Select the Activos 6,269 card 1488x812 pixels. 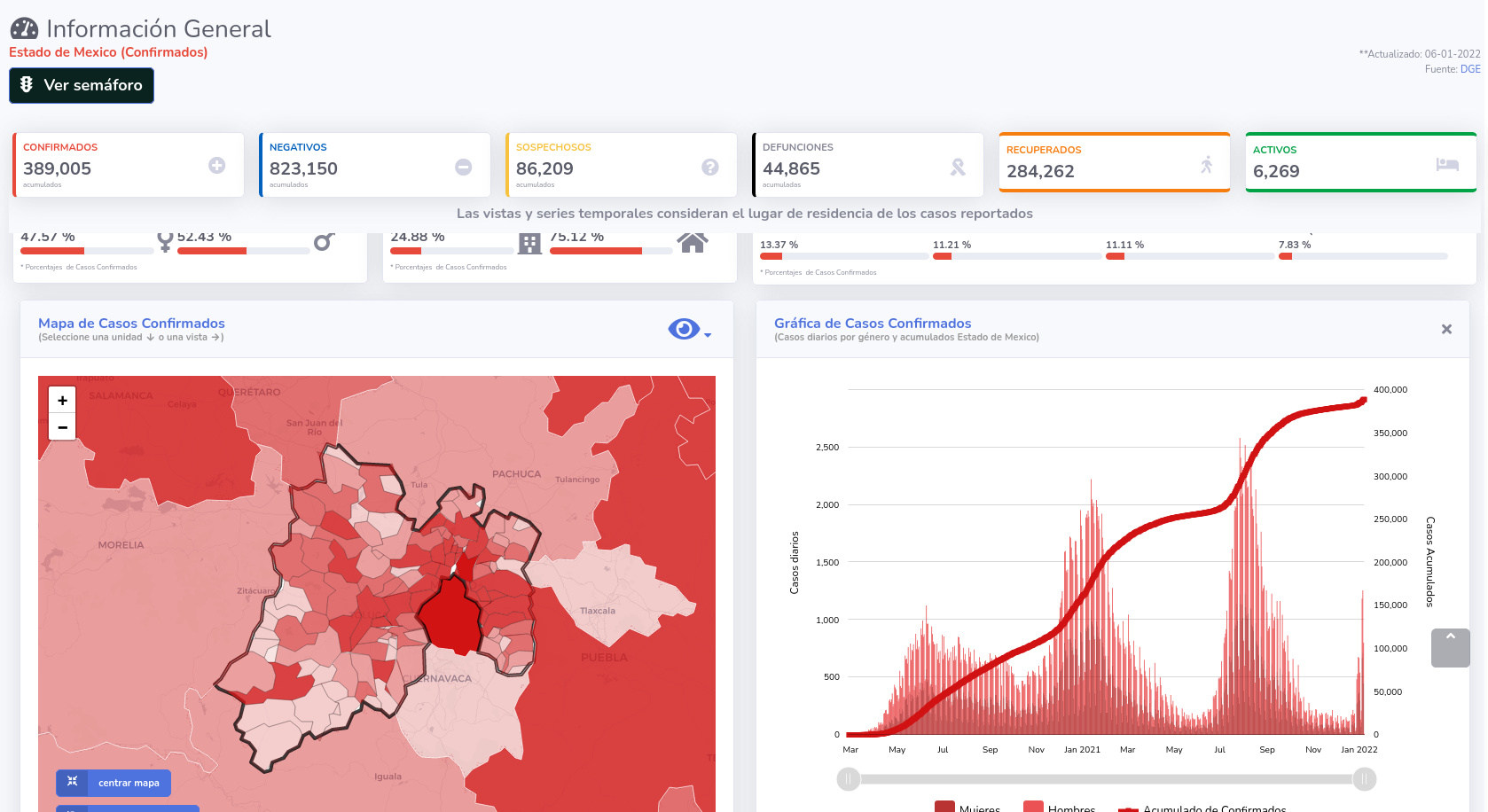click(1361, 162)
